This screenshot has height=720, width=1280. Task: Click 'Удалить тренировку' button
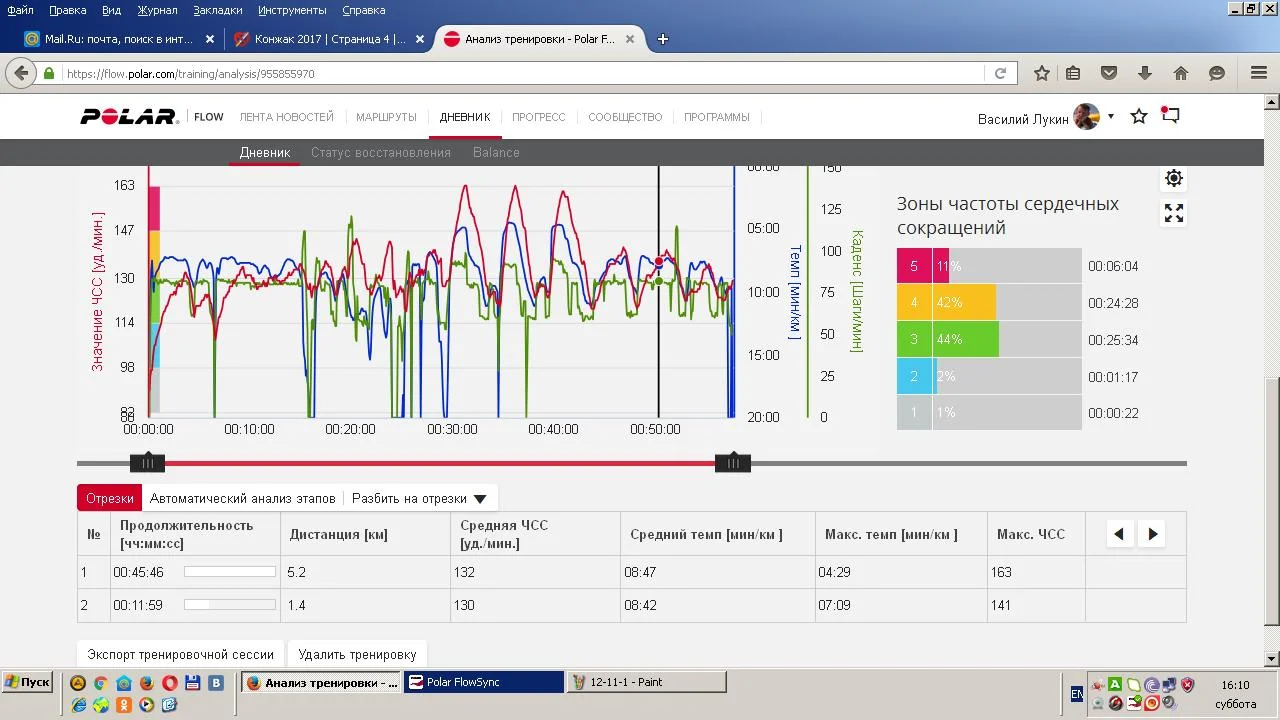click(x=357, y=654)
